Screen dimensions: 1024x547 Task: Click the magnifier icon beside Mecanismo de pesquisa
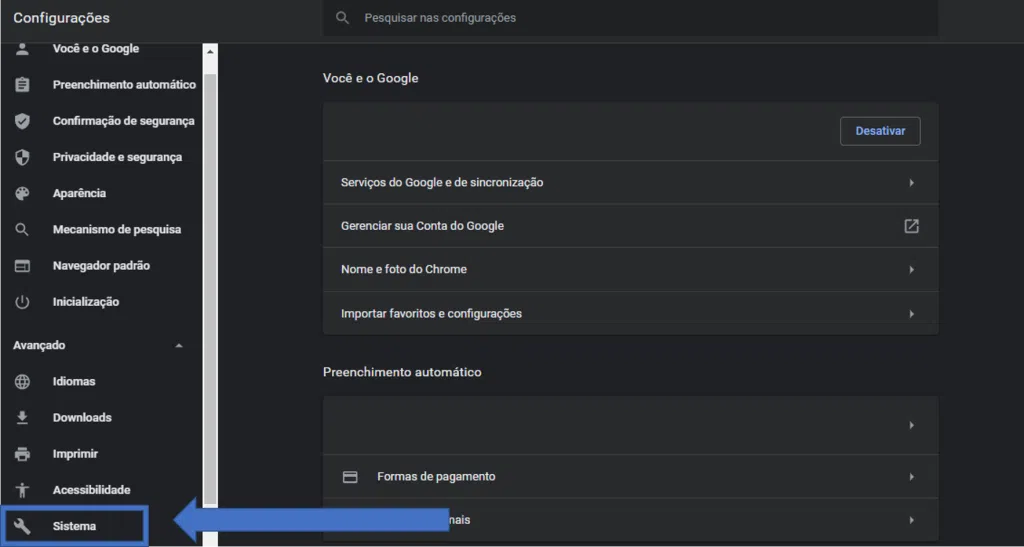pyautogui.click(x=22, y=230)
